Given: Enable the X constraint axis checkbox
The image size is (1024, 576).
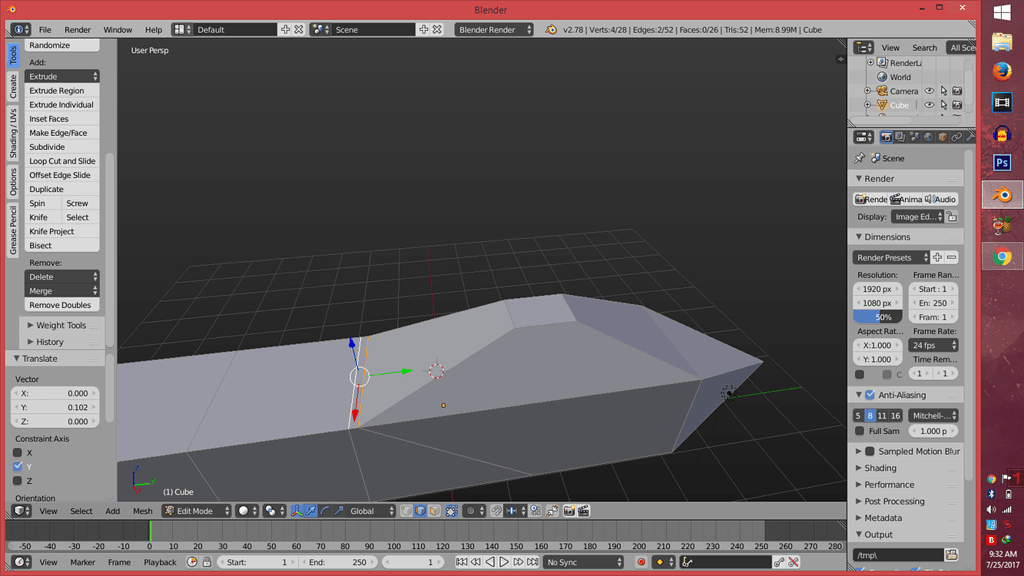Looking at the screenshot, I should point(18,453).
